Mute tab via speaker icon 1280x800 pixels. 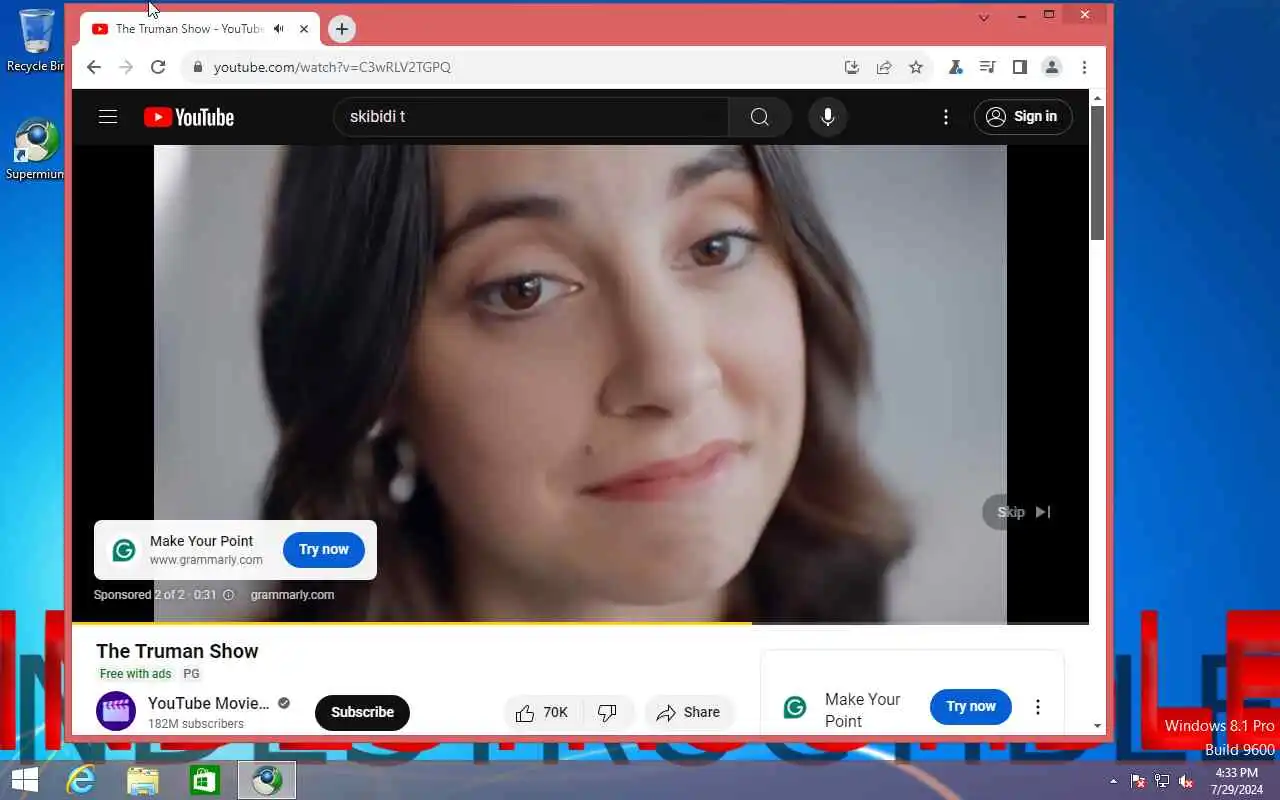[x=279, y=29]
